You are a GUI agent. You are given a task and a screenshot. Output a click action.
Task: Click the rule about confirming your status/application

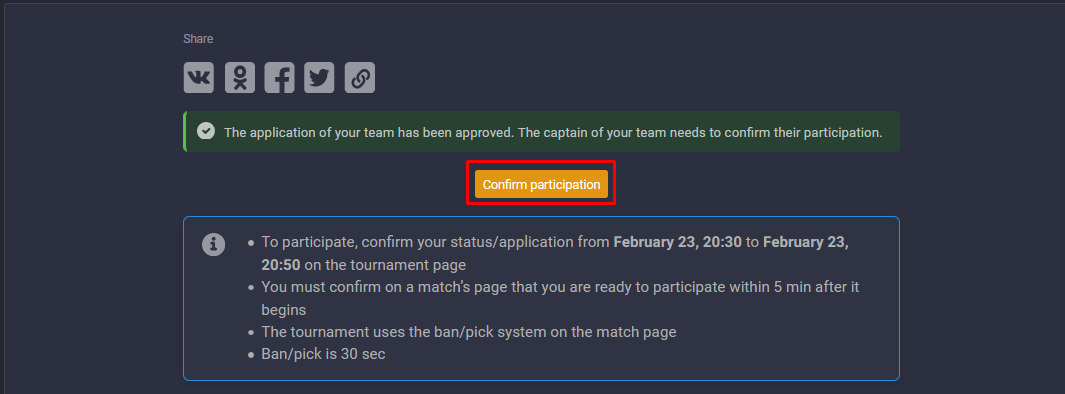(555, 253)
